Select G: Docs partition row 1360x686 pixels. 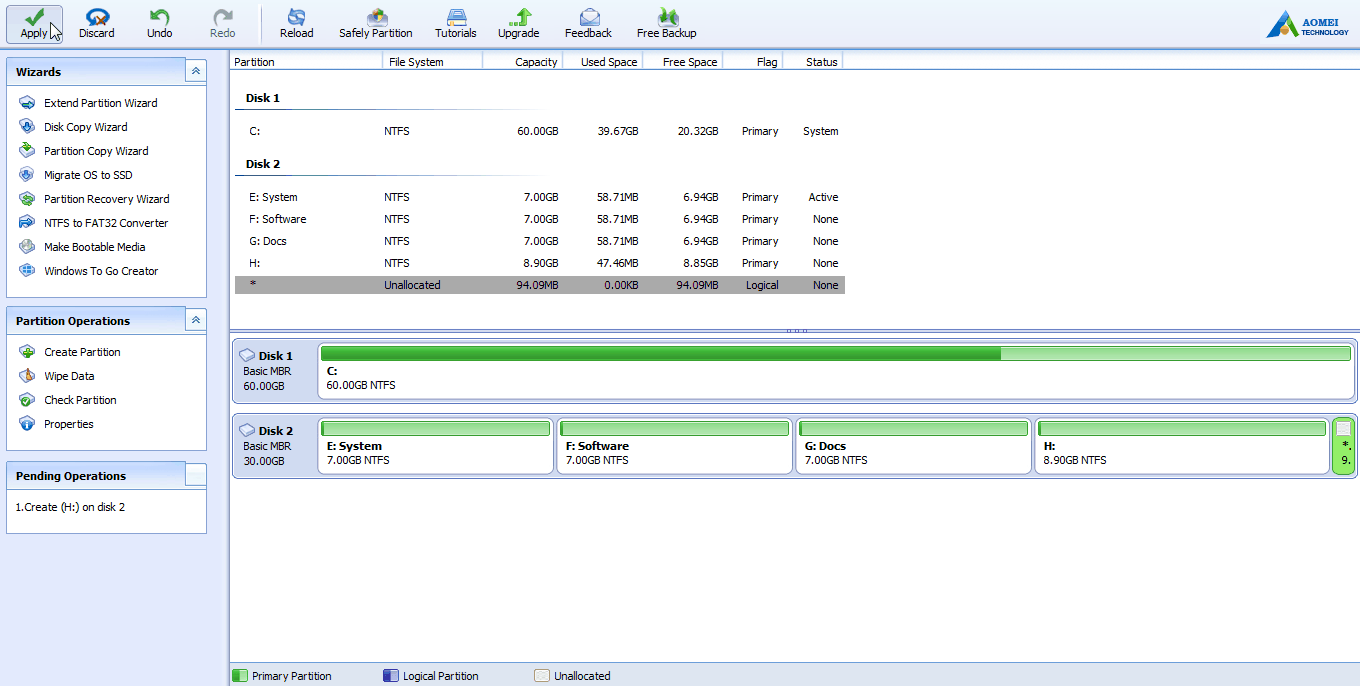(540, 241)
